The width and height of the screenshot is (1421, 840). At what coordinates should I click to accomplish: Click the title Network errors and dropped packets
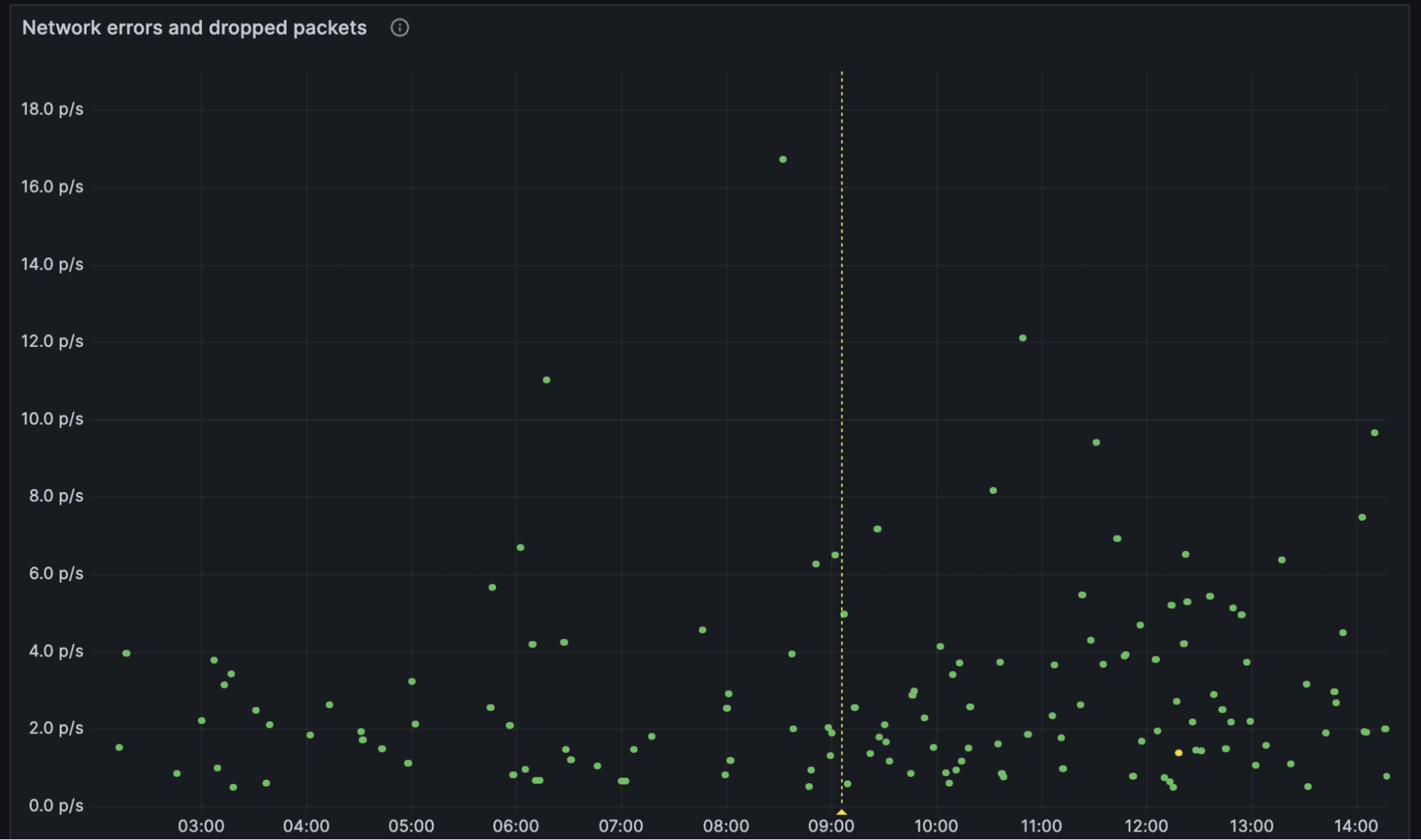point(194,28)
